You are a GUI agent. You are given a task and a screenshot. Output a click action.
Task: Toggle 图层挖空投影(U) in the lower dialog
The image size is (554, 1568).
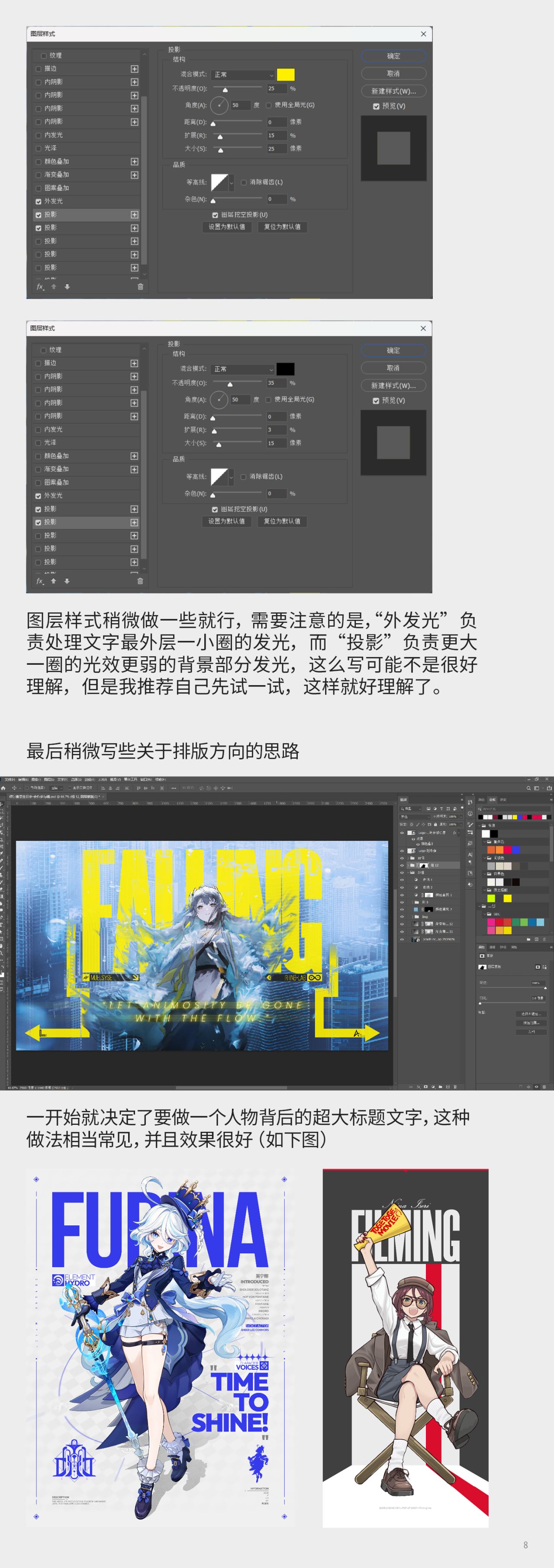click(x=215, y=509)
